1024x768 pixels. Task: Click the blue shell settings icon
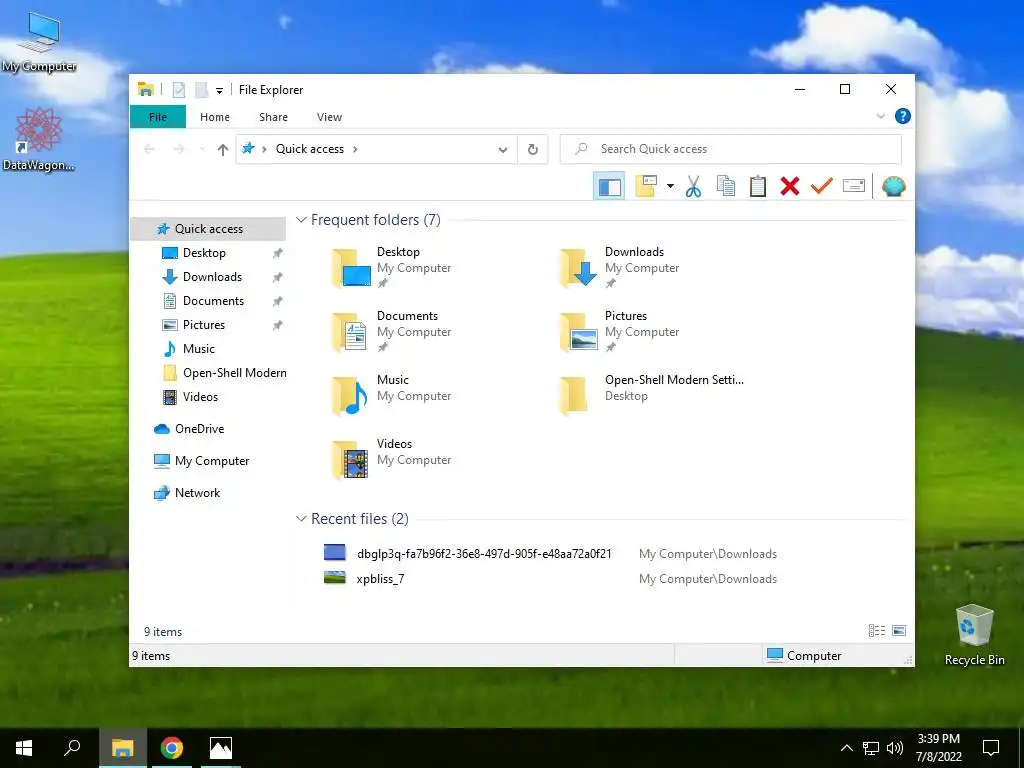click(893, 186)
